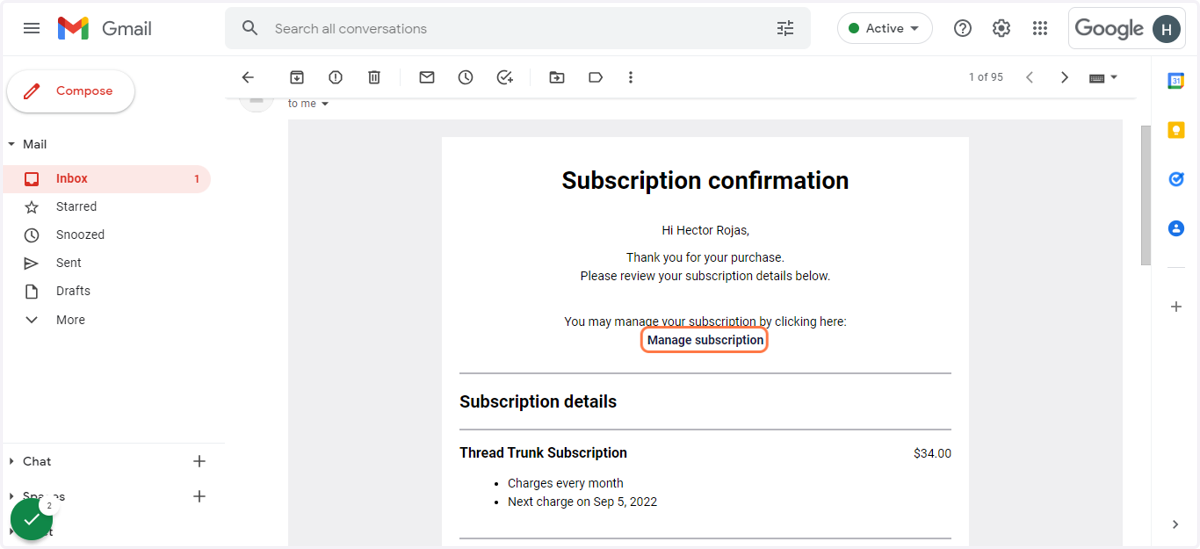Open the Google account avatar H
The image size is (1200, 549).
coord(1166,28)
